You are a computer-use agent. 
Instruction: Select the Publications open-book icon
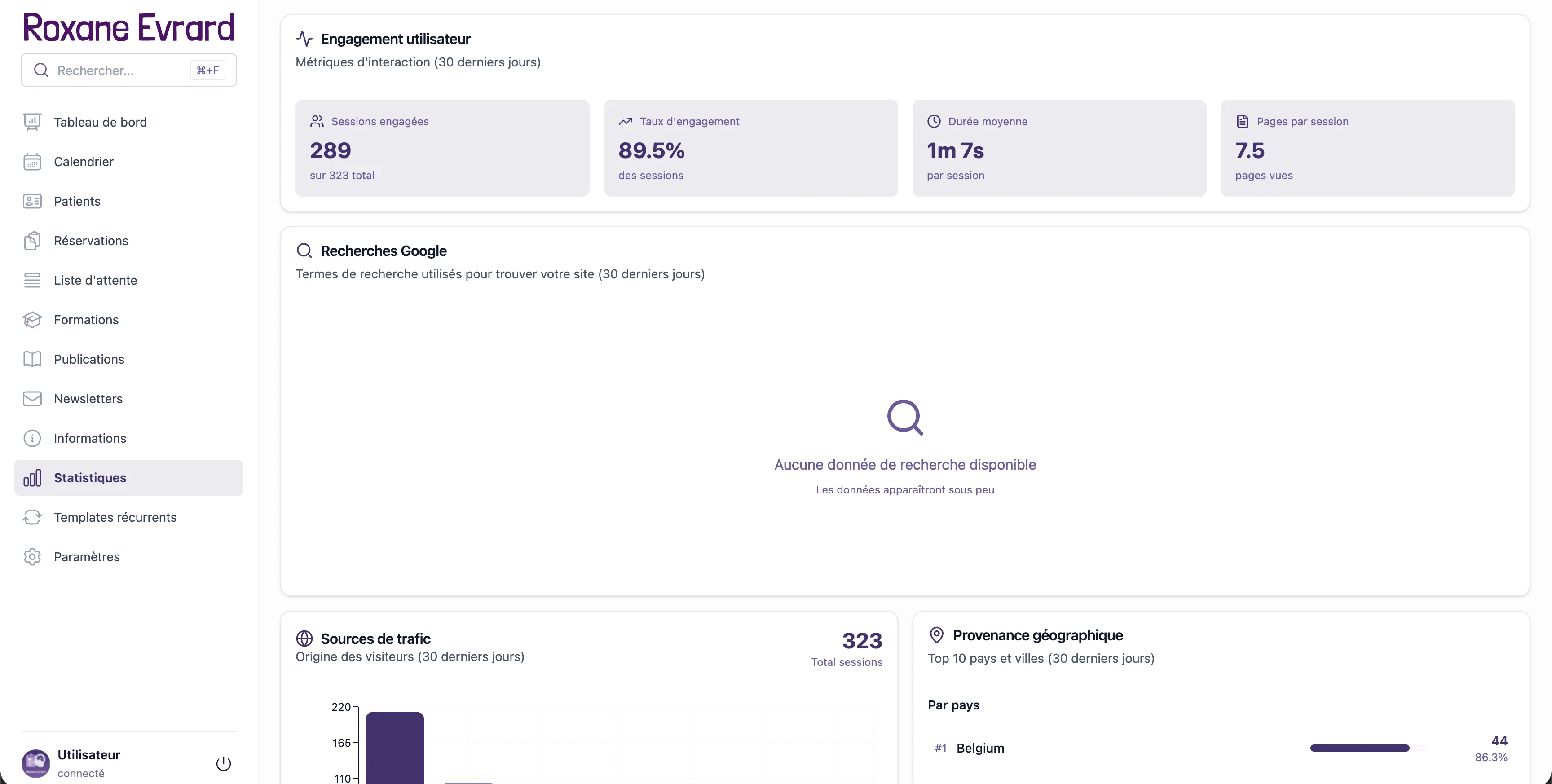[32, 359]
